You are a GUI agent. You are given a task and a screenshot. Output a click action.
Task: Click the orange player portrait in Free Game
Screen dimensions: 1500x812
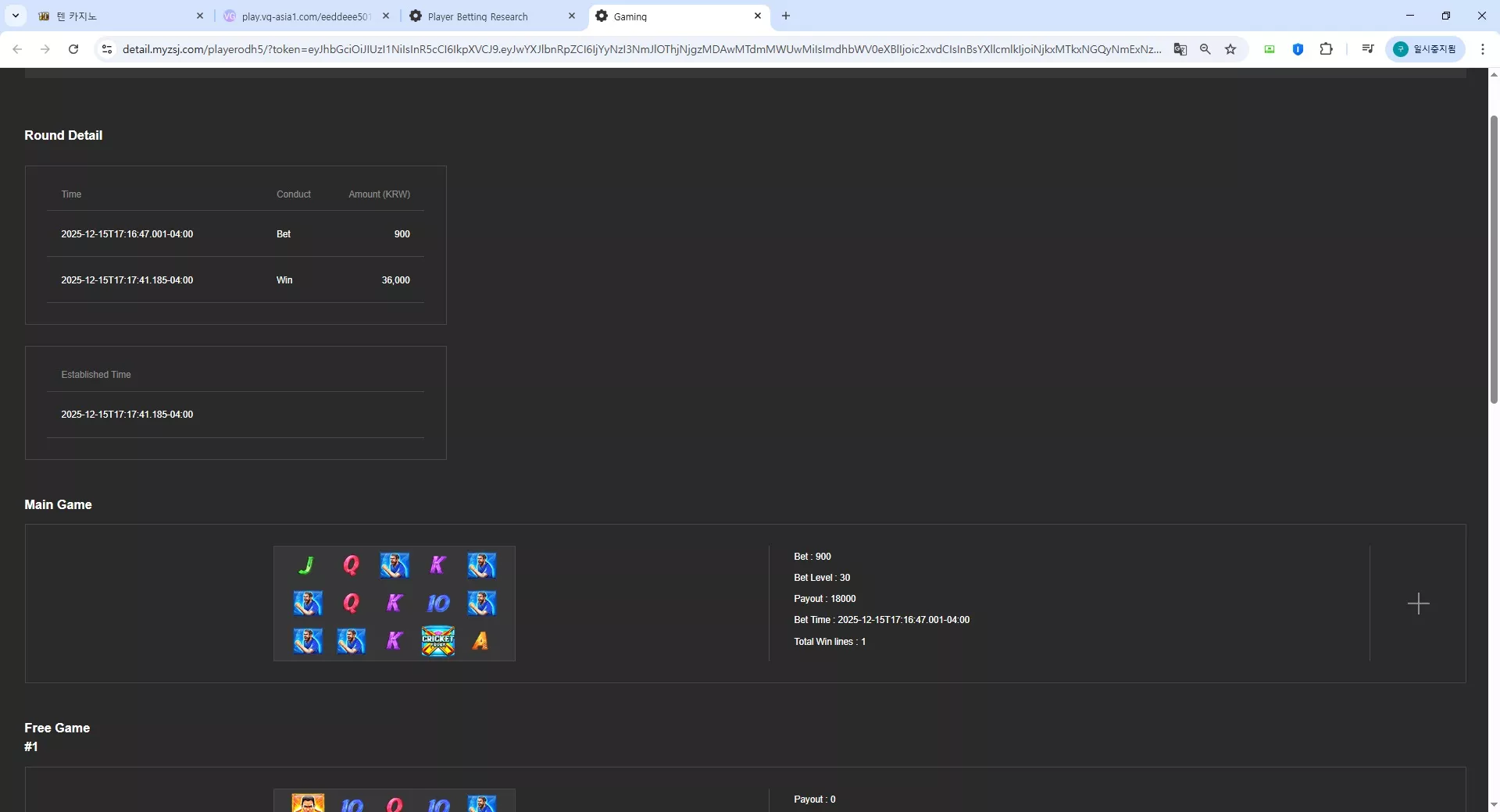308,803
